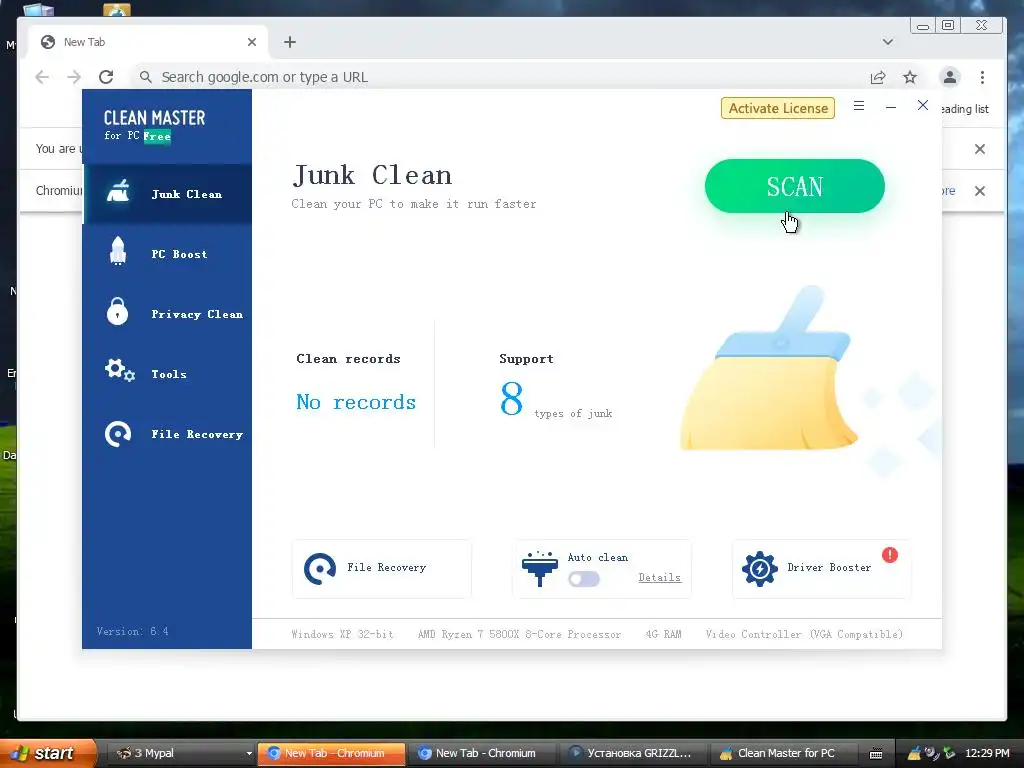
Task: Click the Driver Booster gear icon
Action: coord(760,569)
